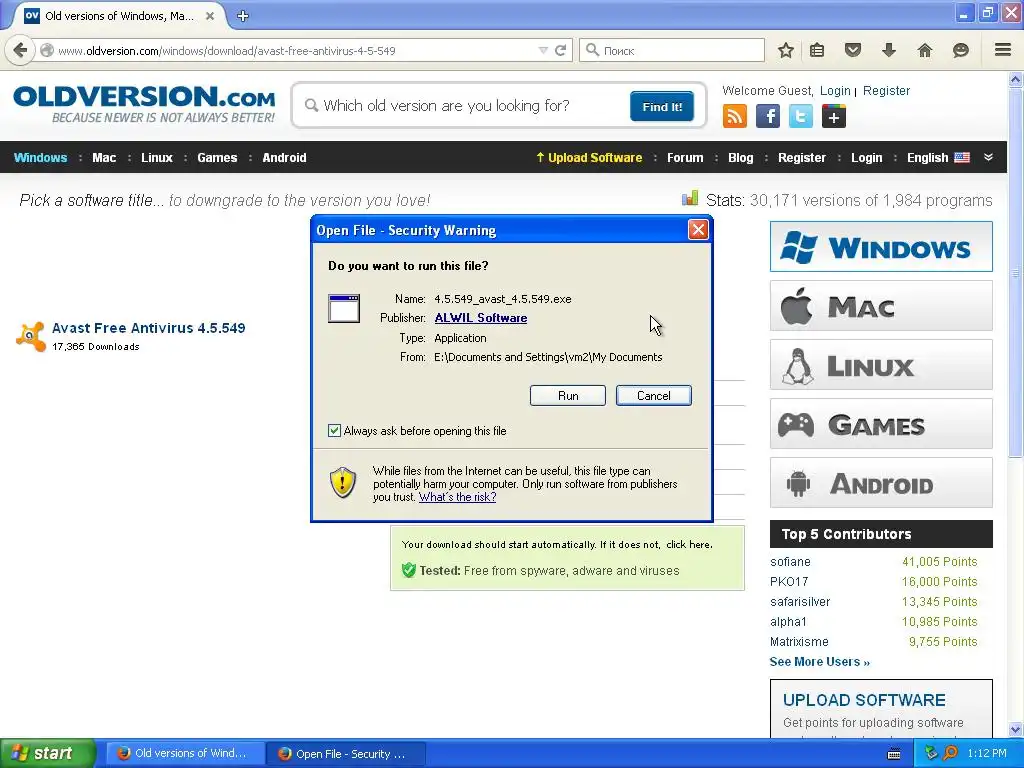This screenshot has width=1024, height=768.
Task: Open Avast Free Antivirus 4.5.549 link
Action: (149, 328)
